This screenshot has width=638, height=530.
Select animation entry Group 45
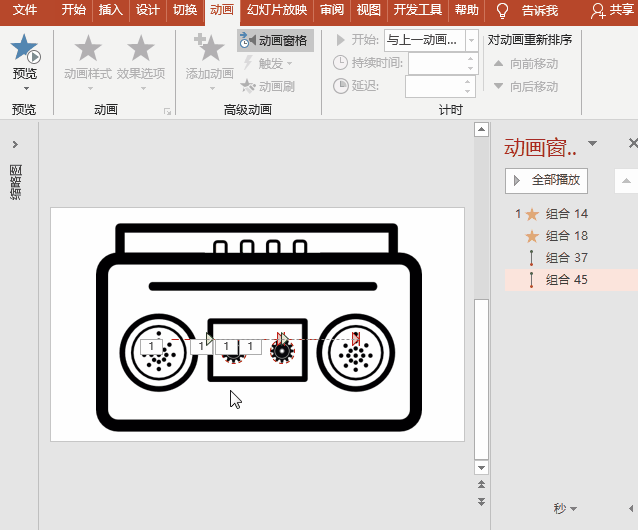[571, 279]
